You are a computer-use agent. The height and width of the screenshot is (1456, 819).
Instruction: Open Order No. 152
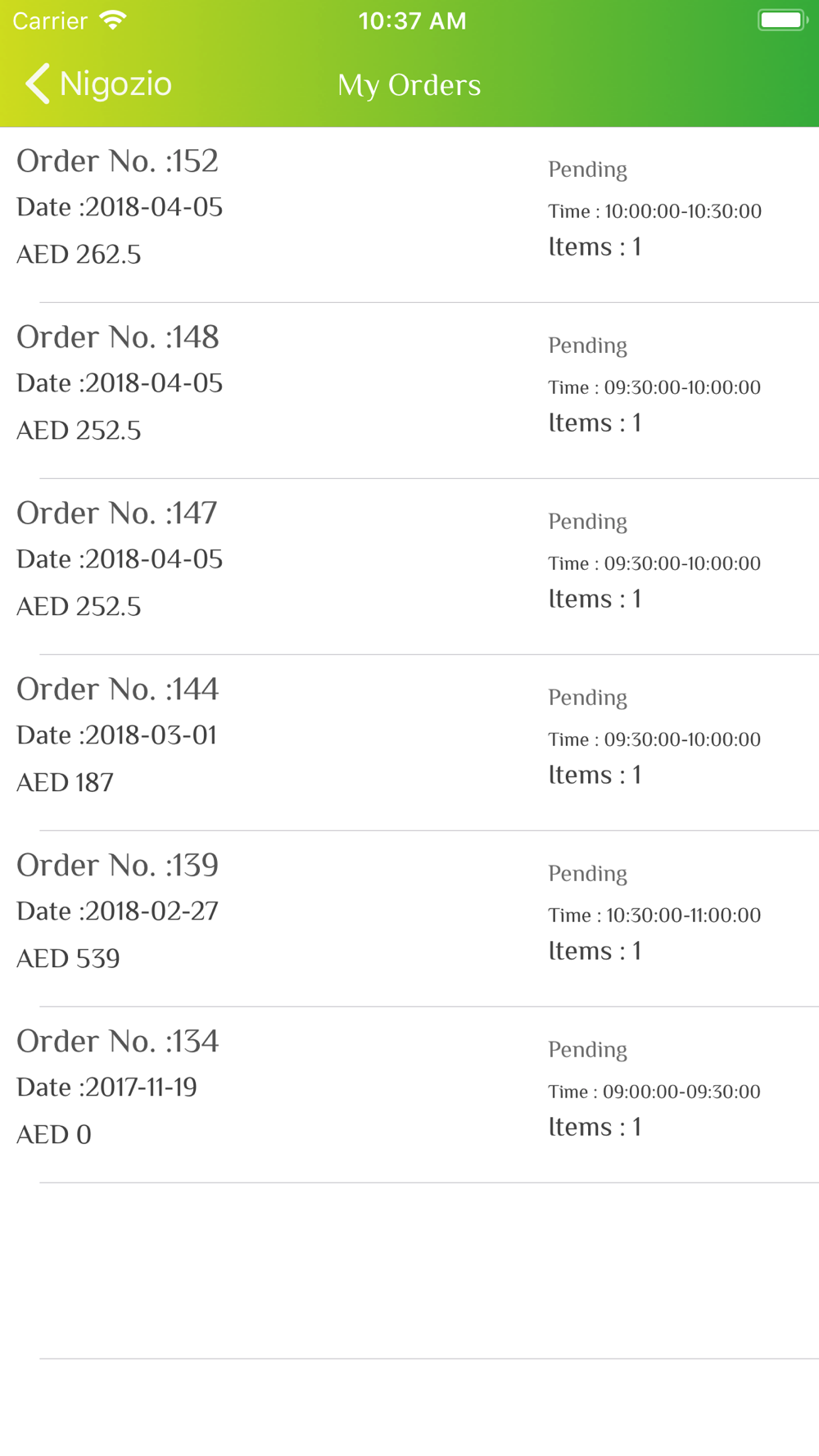(118, 161)
